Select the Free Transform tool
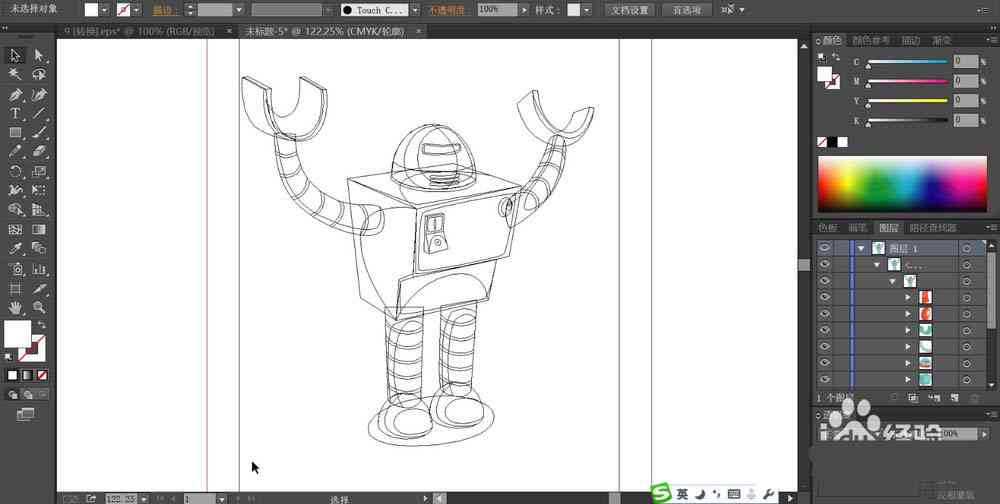 point(39,190)
